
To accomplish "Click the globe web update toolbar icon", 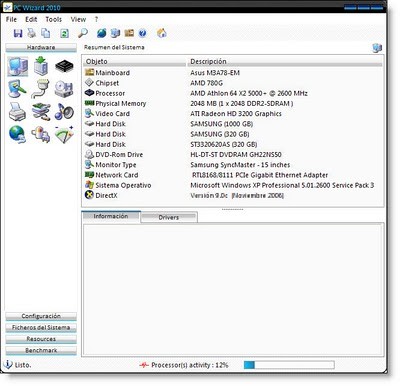I will point(101,33).
